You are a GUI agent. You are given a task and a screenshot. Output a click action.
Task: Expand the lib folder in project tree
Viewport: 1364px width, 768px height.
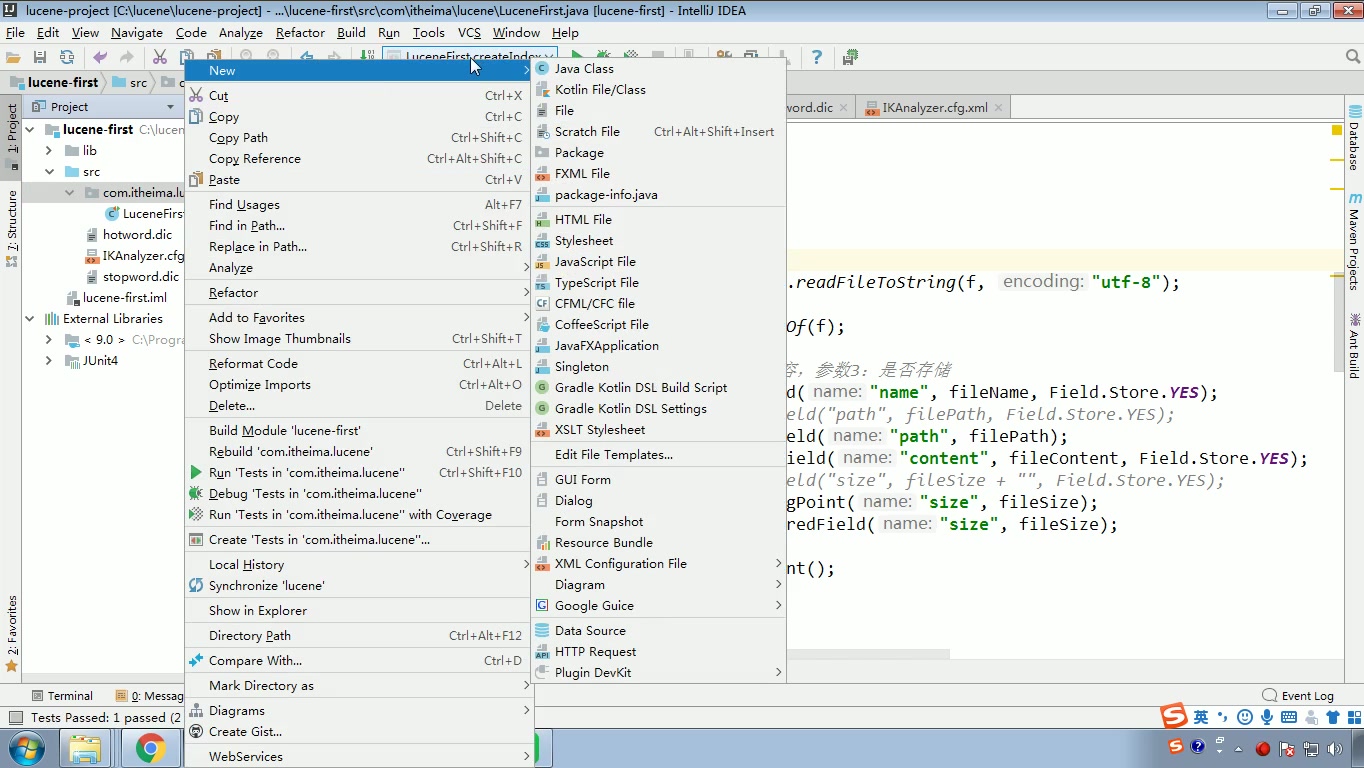point(49,151)
